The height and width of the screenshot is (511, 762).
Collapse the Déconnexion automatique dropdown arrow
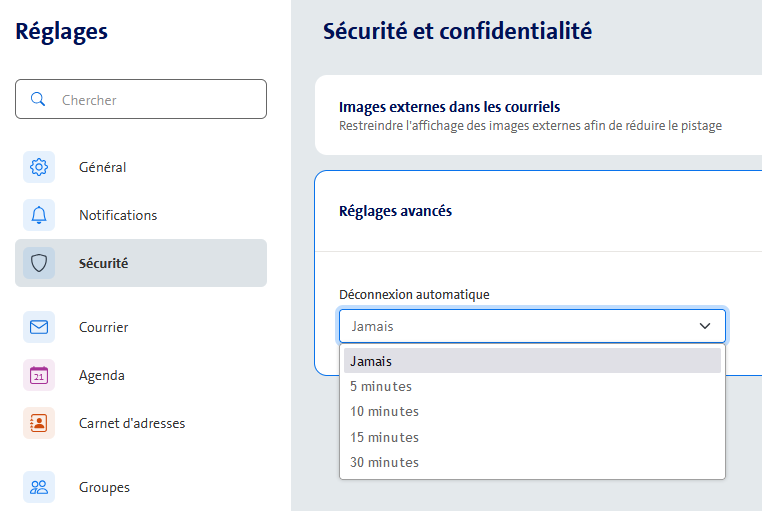(x=705, y=326)
